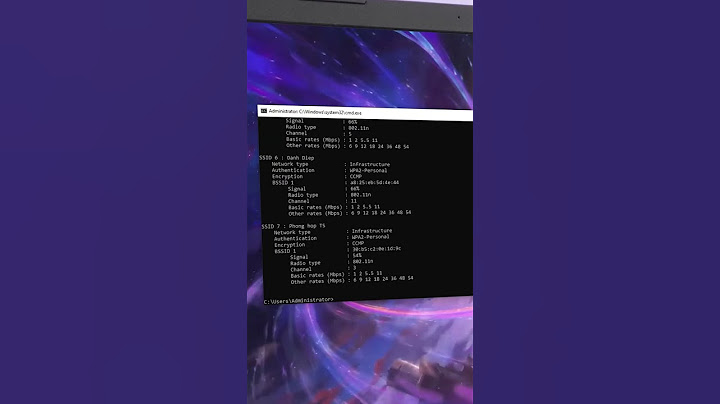This screenshot has width=720, height=404.
Task: Click the 54% signal value
Action: point(357,255)
